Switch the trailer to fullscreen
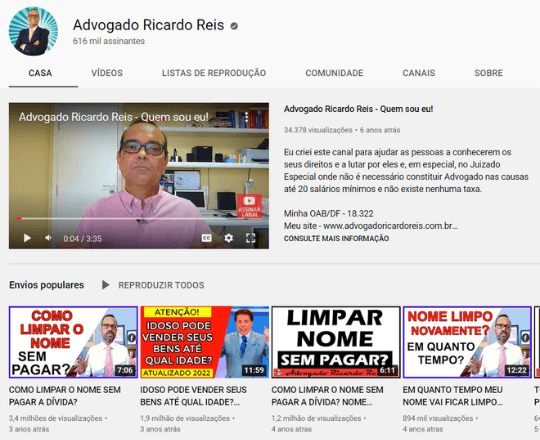Viewport: 540px width, 440px height. (x=250, y=238)
